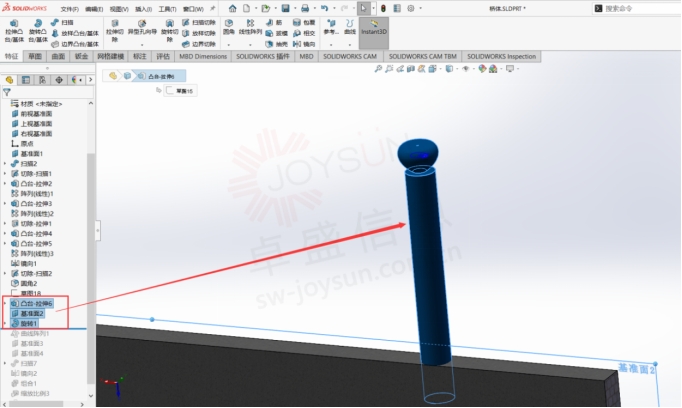The height and width of the screenshot is (408, 682).
Task: Open the 异型孔向导 hole wizard
Action: coord(142,27)
